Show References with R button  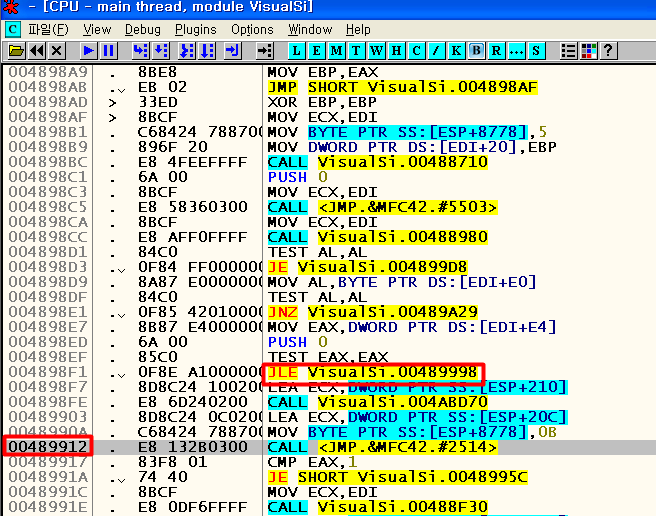pos(496,51)
